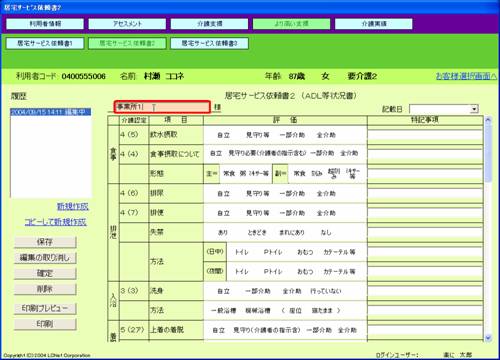Select the 居宅サービス依頼書1 sub-tab

pos(45,43)
